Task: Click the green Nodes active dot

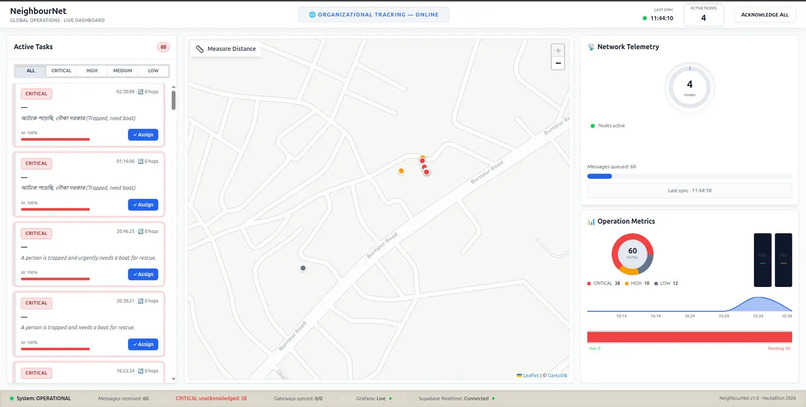Action: point(592,126)
